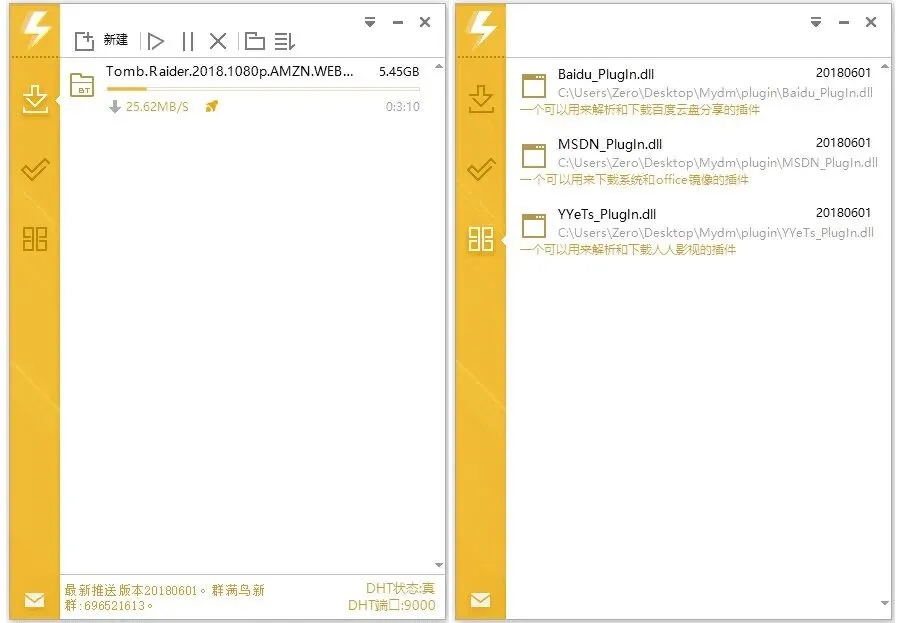Viewport: 900px width, 623px height.
Task: Open the right window's dropdown menu arrow
Action: click(x=816, y=22)
